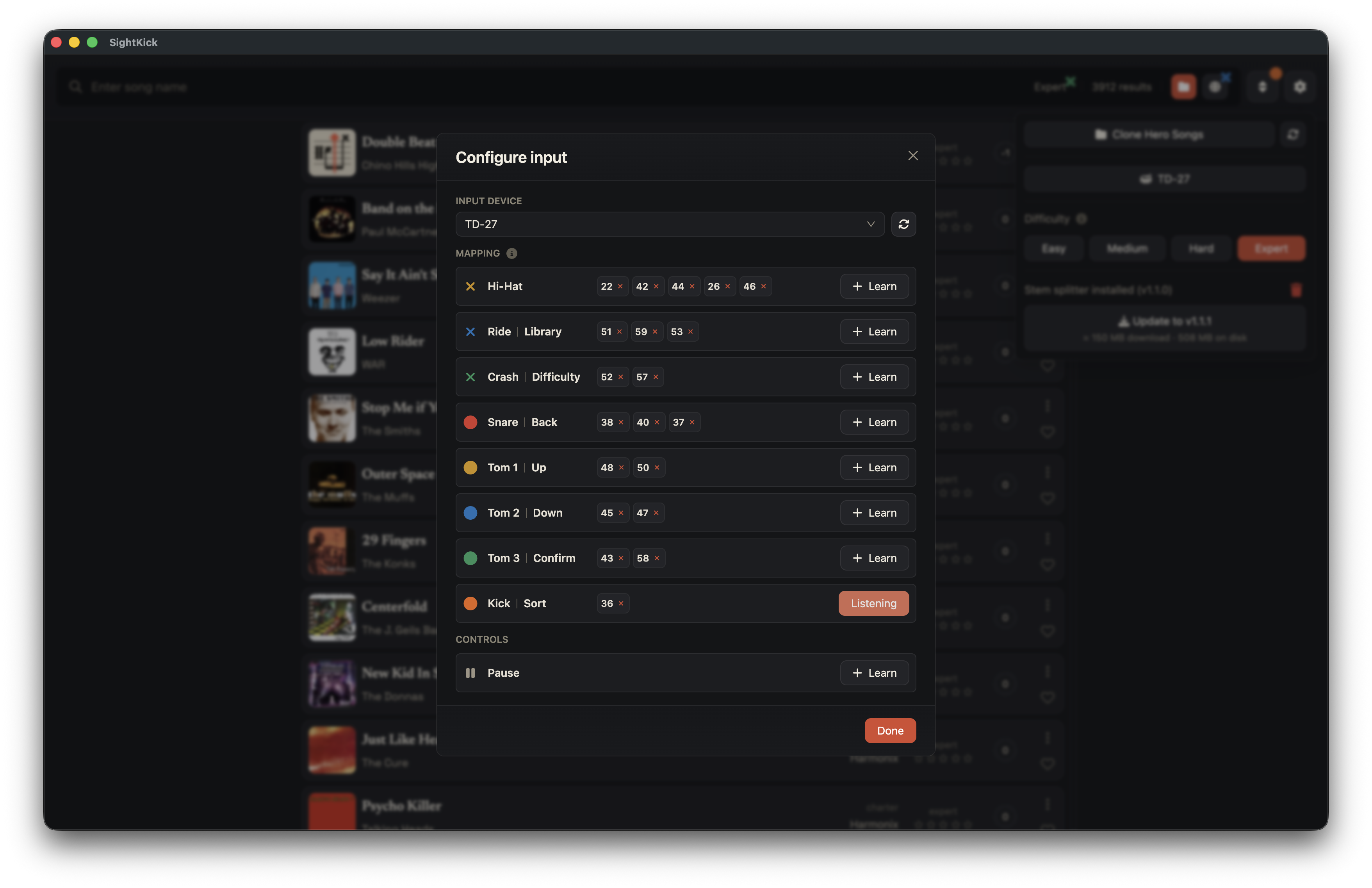
Task: Click the Tom 3 green color dot
Action: pyautogui.click(x=470, y=558)
